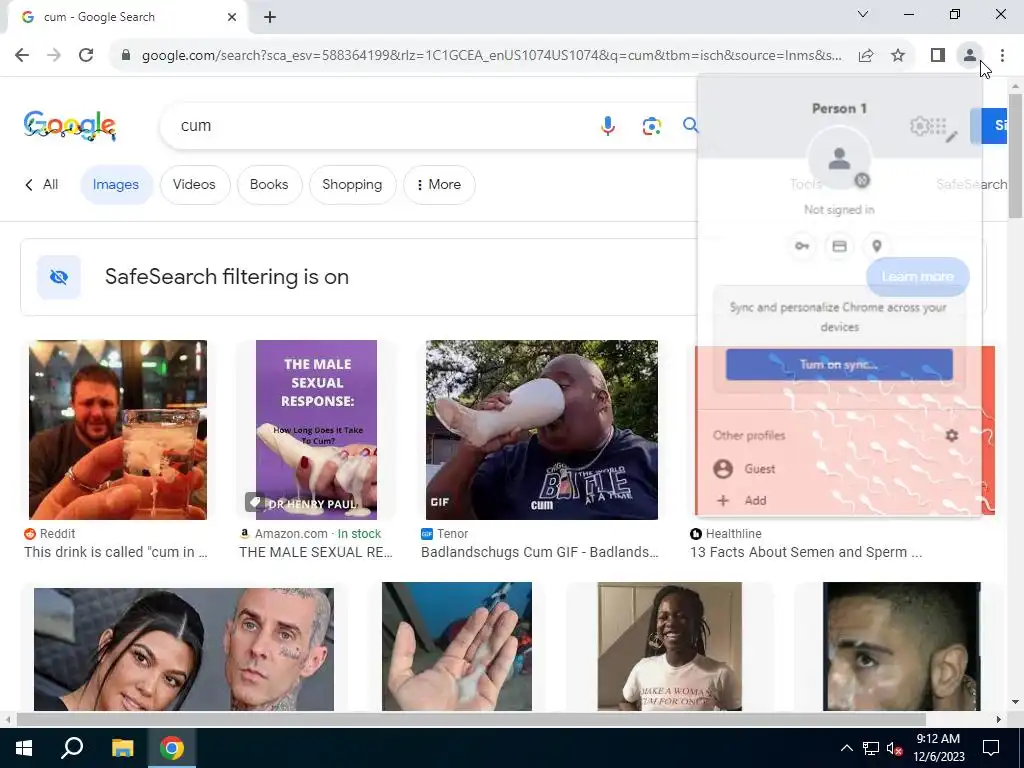Search by image with the Google Lens icon
This screenshot has width=1024, height=768.
(x=651, y=126)
